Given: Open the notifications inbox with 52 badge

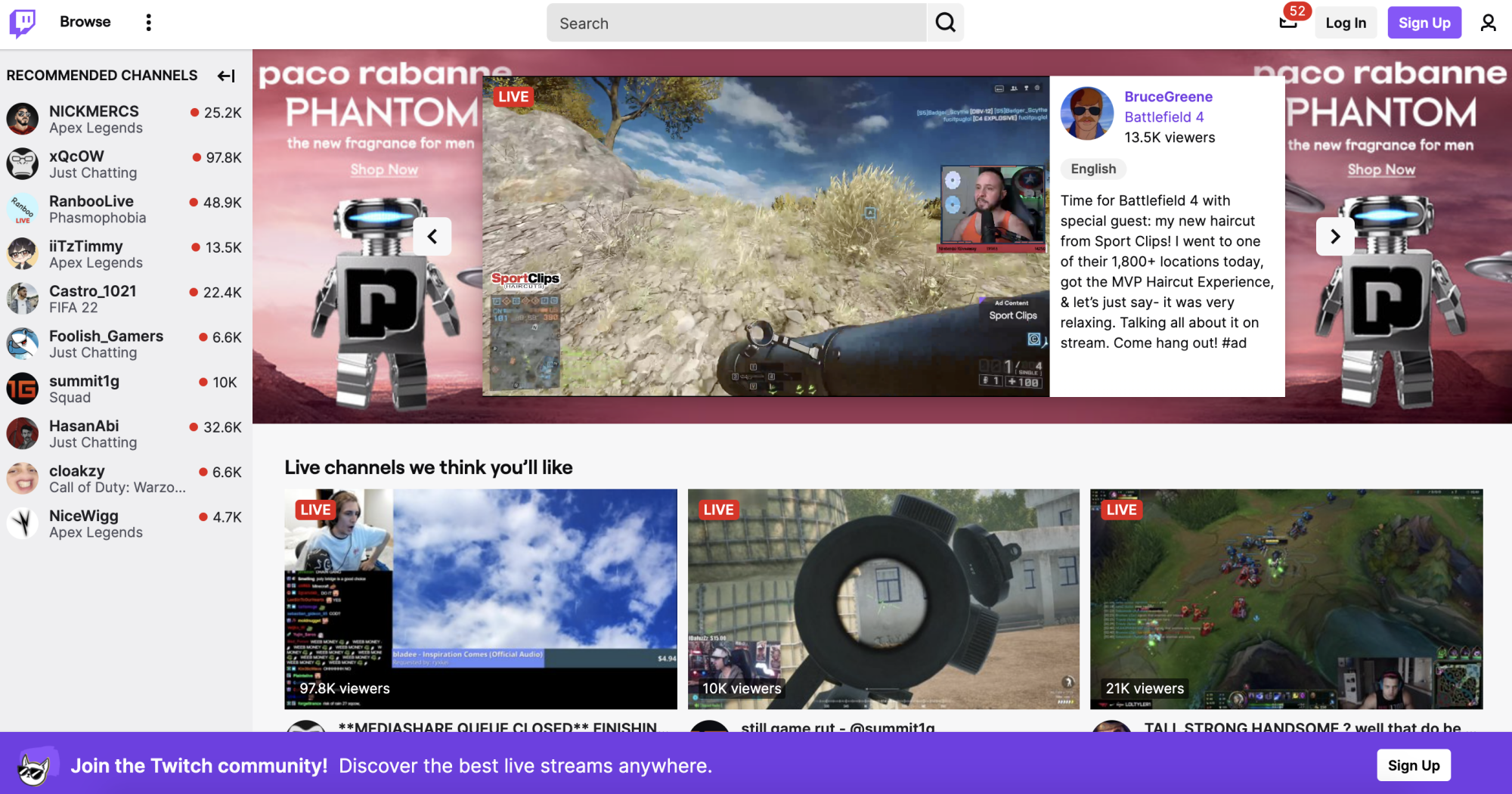Looking at the screenshot, I should click(x=1288, y=22).
